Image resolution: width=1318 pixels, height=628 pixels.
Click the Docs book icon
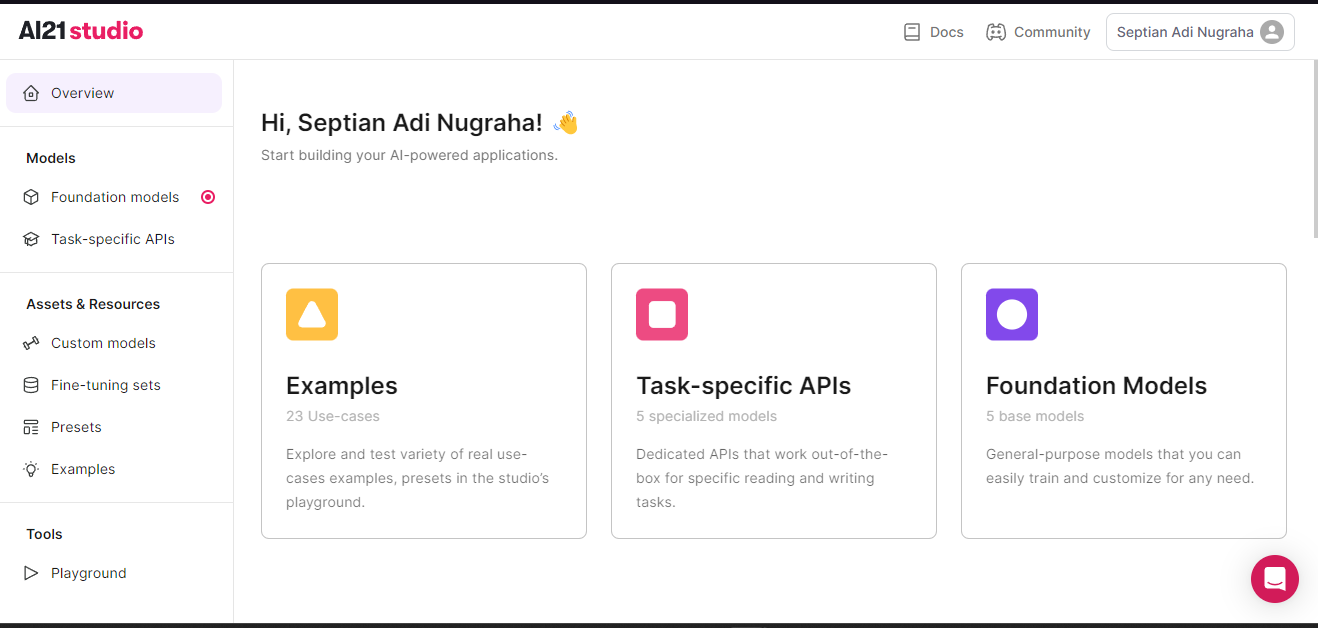coord(911,32)
